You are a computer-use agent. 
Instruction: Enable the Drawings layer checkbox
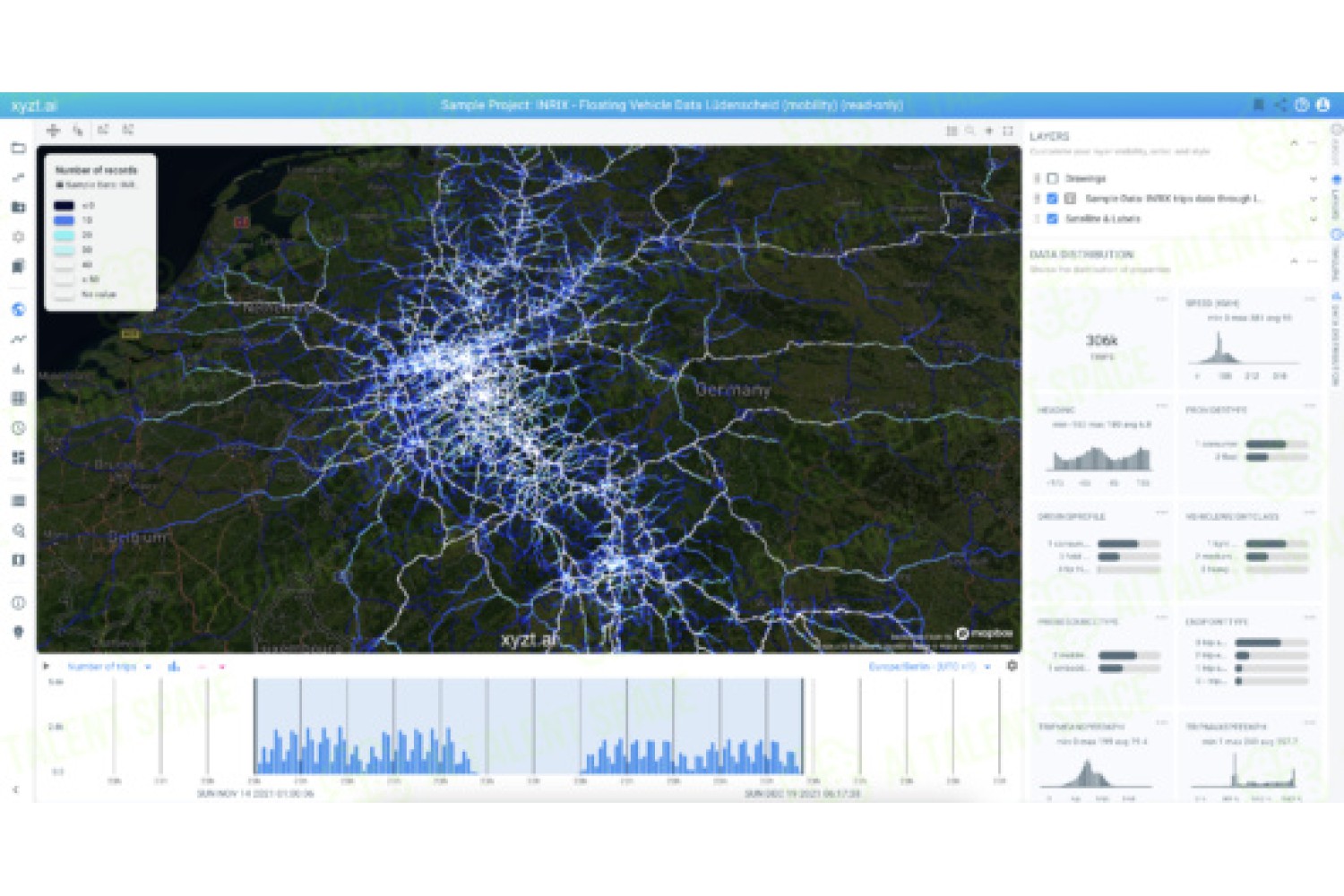pyautogui.click(x=1053, y=178)
